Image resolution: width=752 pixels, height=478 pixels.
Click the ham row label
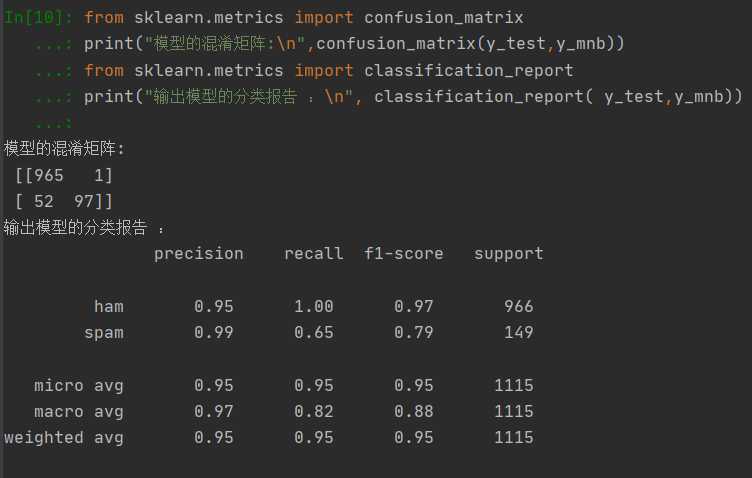click(x=108, y=306)
